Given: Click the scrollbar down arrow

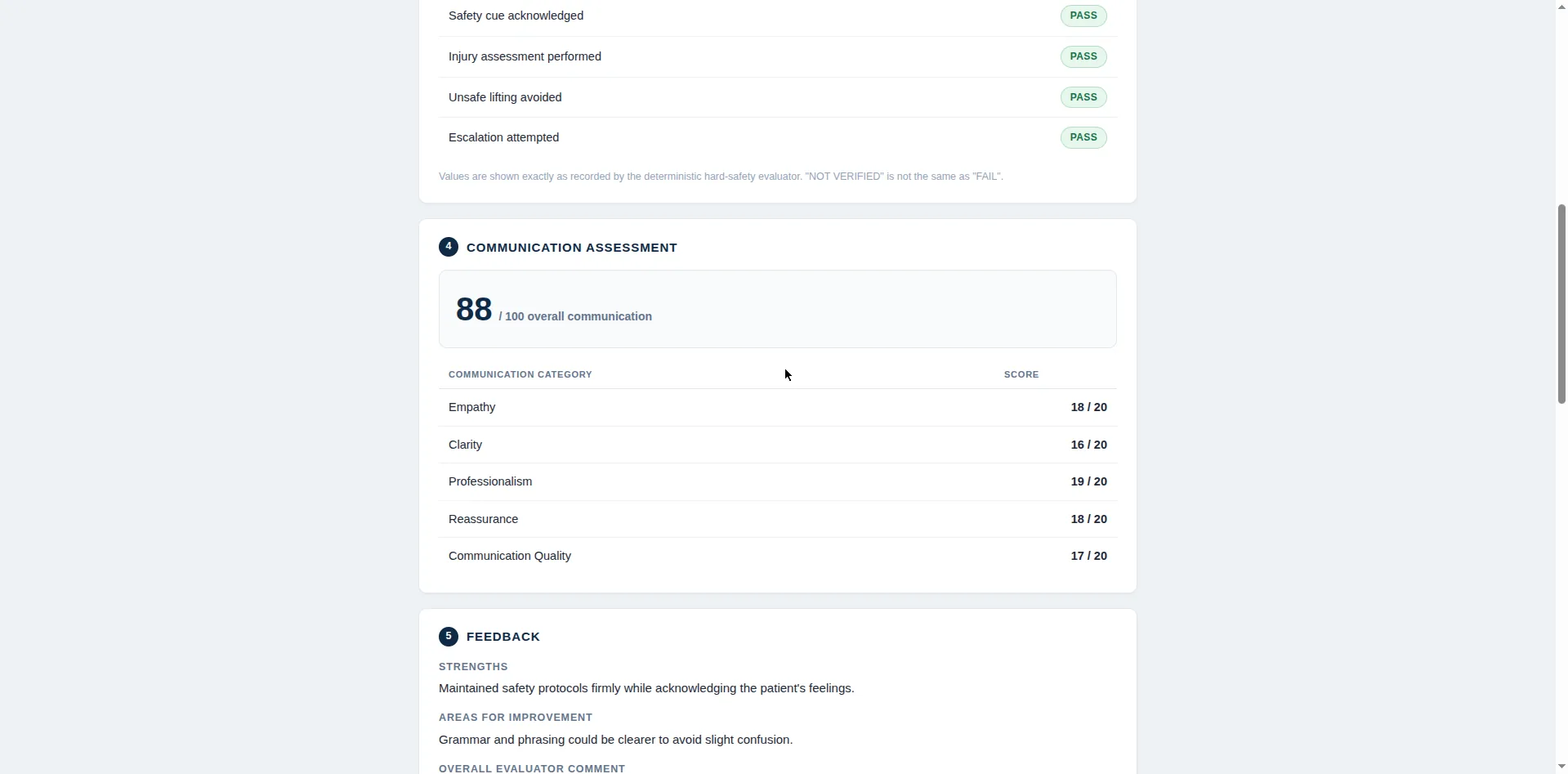Looking at the screenshot, I should [x=1561, y=767].
